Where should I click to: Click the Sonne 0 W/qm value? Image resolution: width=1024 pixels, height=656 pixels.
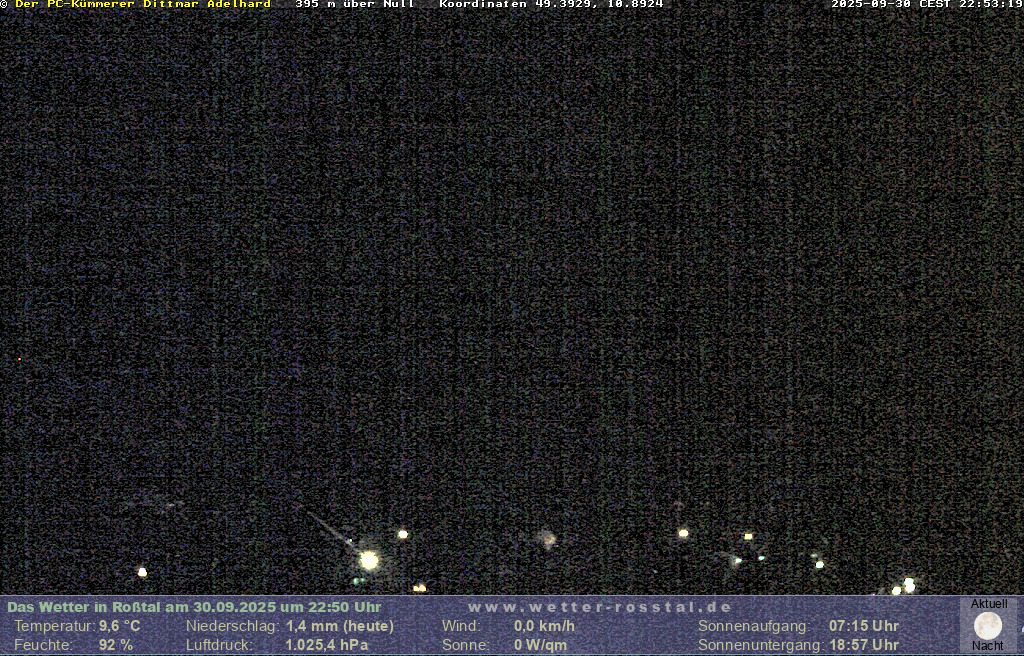click(540, 645)
